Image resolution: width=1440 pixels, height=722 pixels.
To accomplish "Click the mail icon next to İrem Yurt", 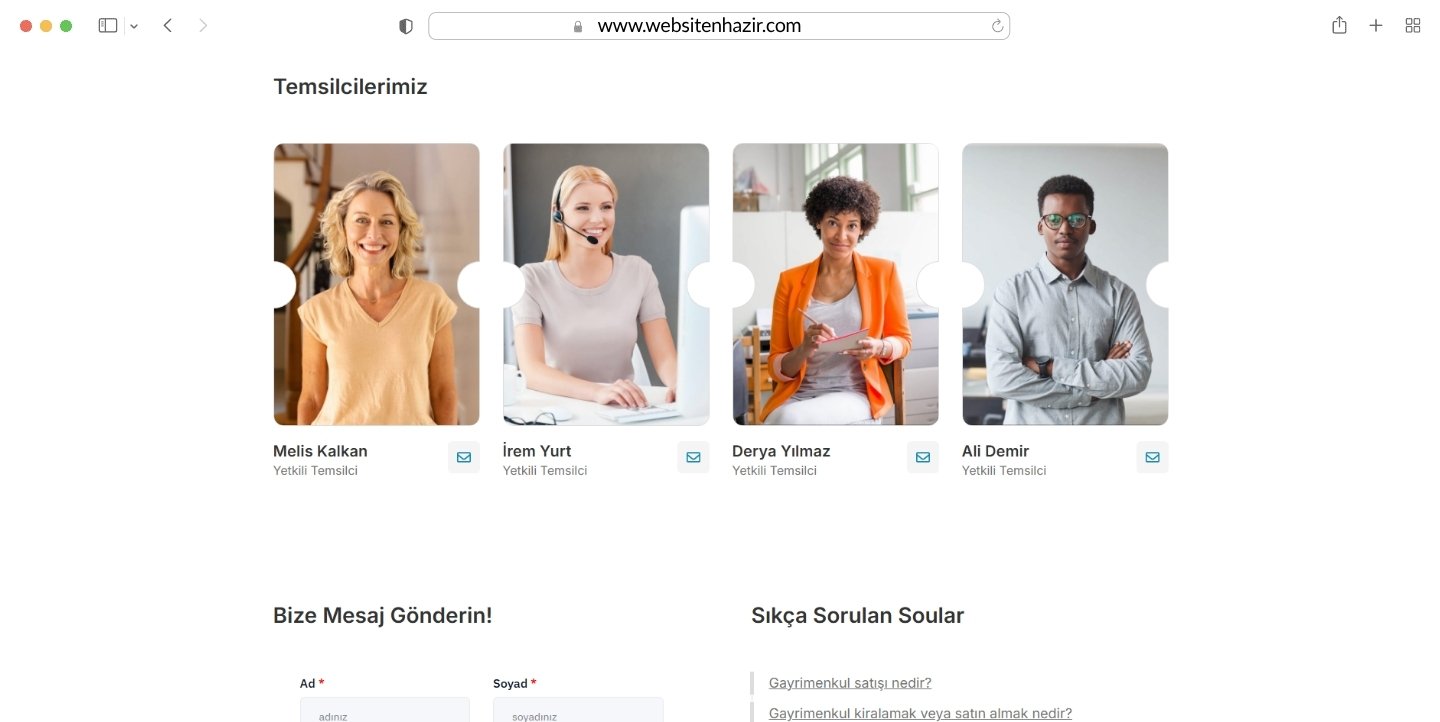I will 693,457.
